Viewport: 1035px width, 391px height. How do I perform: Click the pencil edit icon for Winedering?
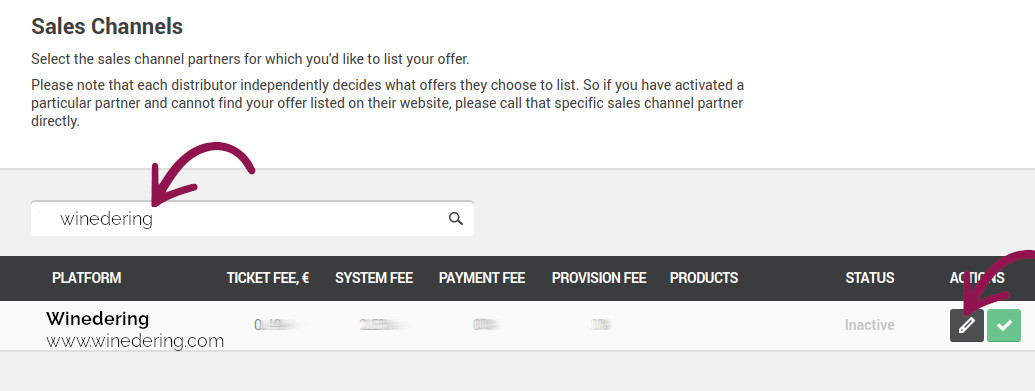967,325
